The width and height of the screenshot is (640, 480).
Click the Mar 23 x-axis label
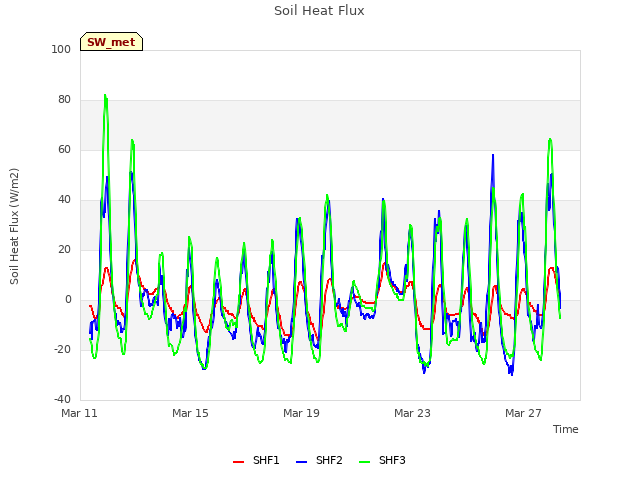click(412, 413)
